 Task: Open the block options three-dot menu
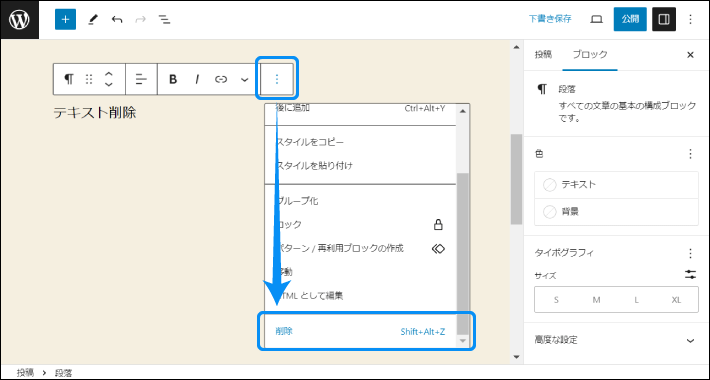[x=277, y=79]
